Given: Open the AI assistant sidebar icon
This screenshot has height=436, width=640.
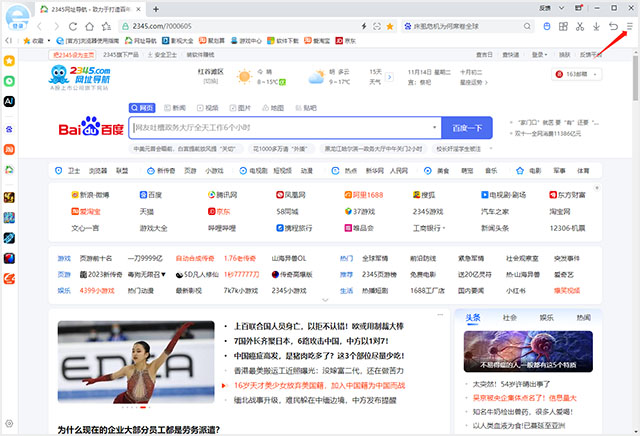Looking at the screenshot, I should [x=9, y=101].
